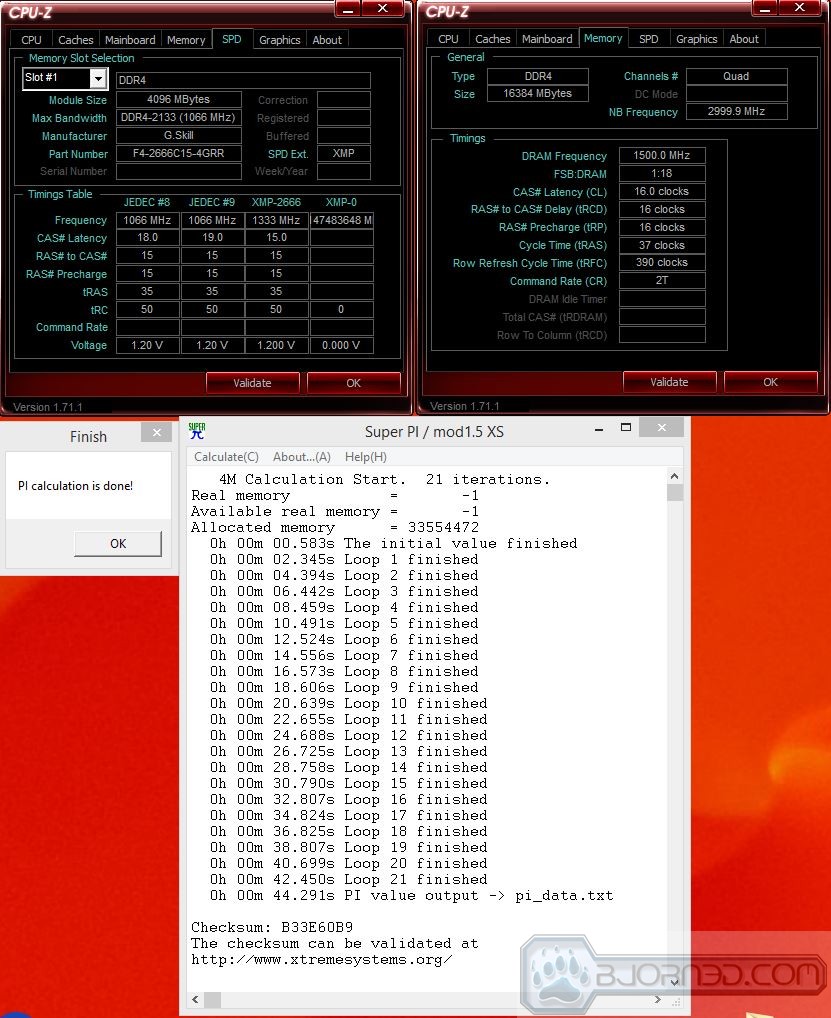Click the CAS# Latency value 16.0 clocks
Image resolution: width=831 pixels, height=1018 pixels.
(x=662, y=192)
